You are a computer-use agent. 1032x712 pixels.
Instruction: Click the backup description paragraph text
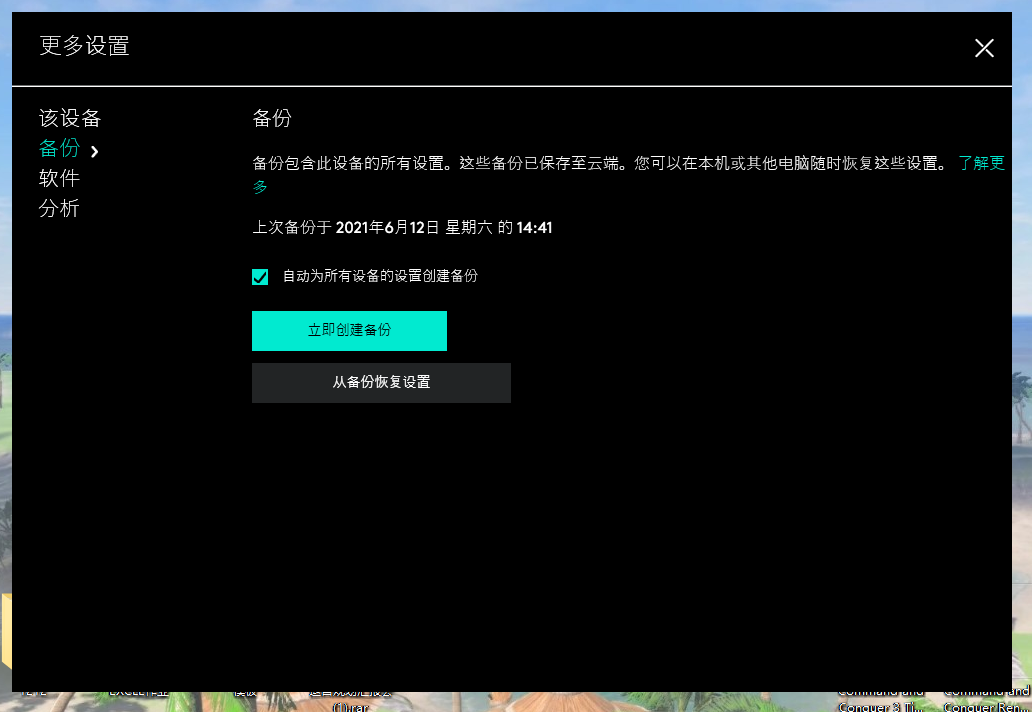(600, 163)
